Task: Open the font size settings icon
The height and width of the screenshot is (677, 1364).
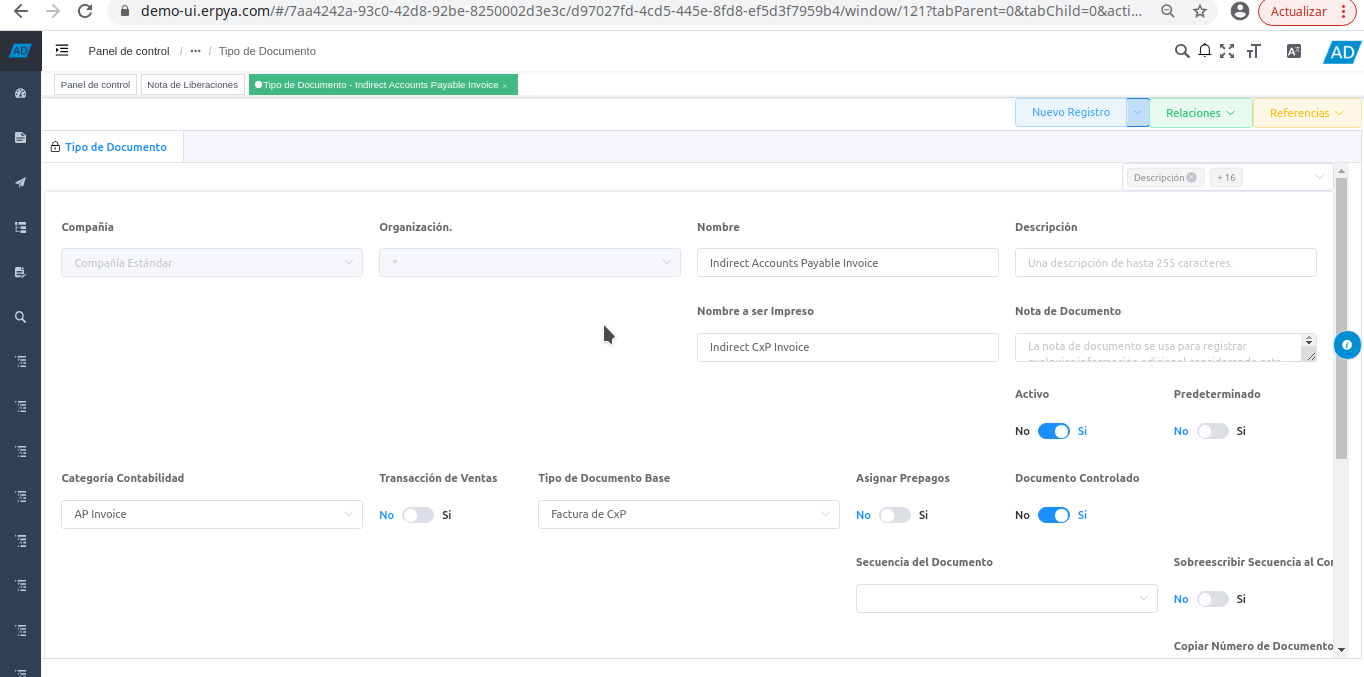Action: (x=1253, y=51)
